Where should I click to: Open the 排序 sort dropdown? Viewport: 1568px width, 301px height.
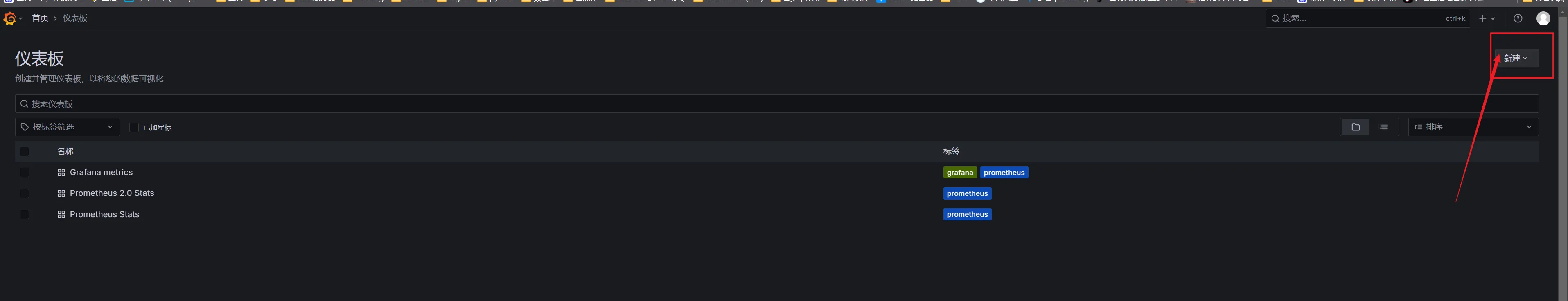coord(1473,127)
